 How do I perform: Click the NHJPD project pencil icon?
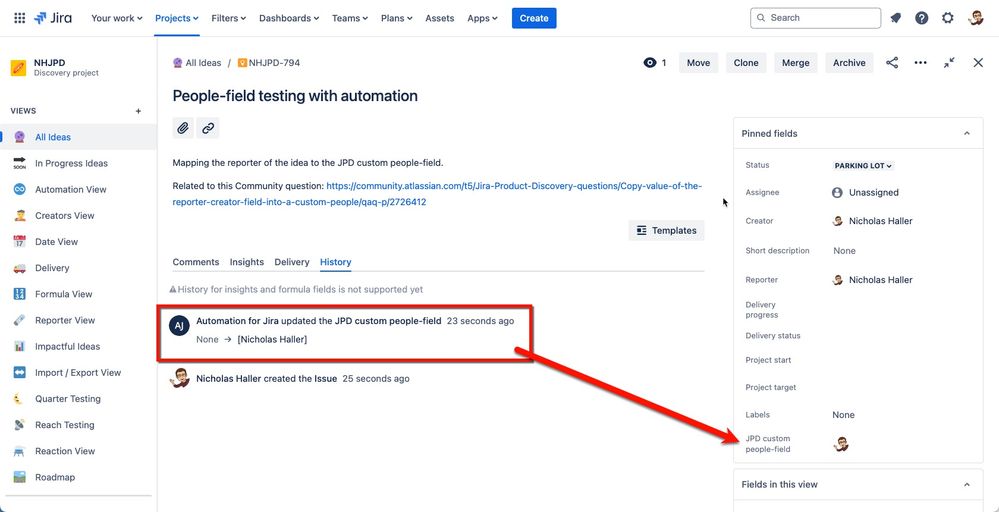(x=18, y=68)
